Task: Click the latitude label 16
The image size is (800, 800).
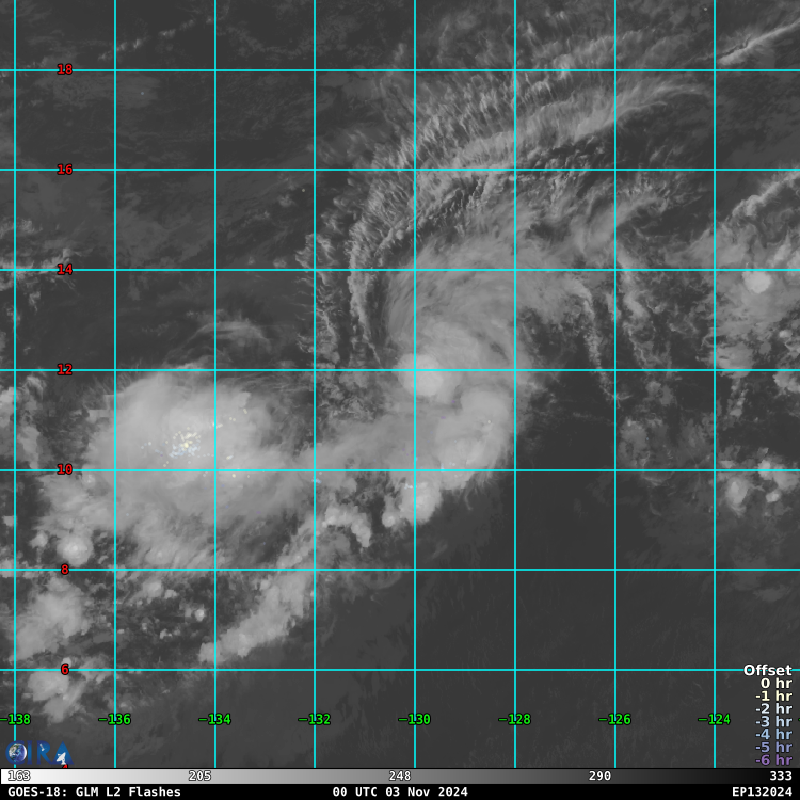Action: [65, 169]
